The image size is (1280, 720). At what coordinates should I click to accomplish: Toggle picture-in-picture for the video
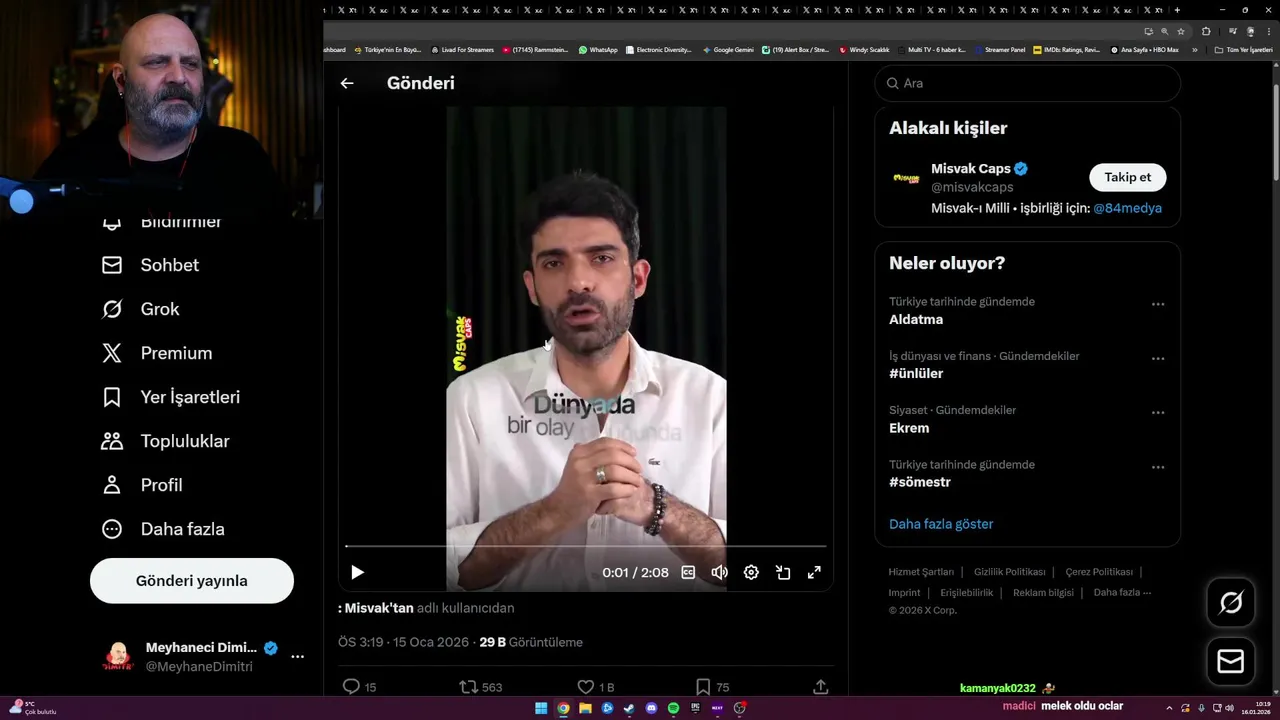point(783,572)
